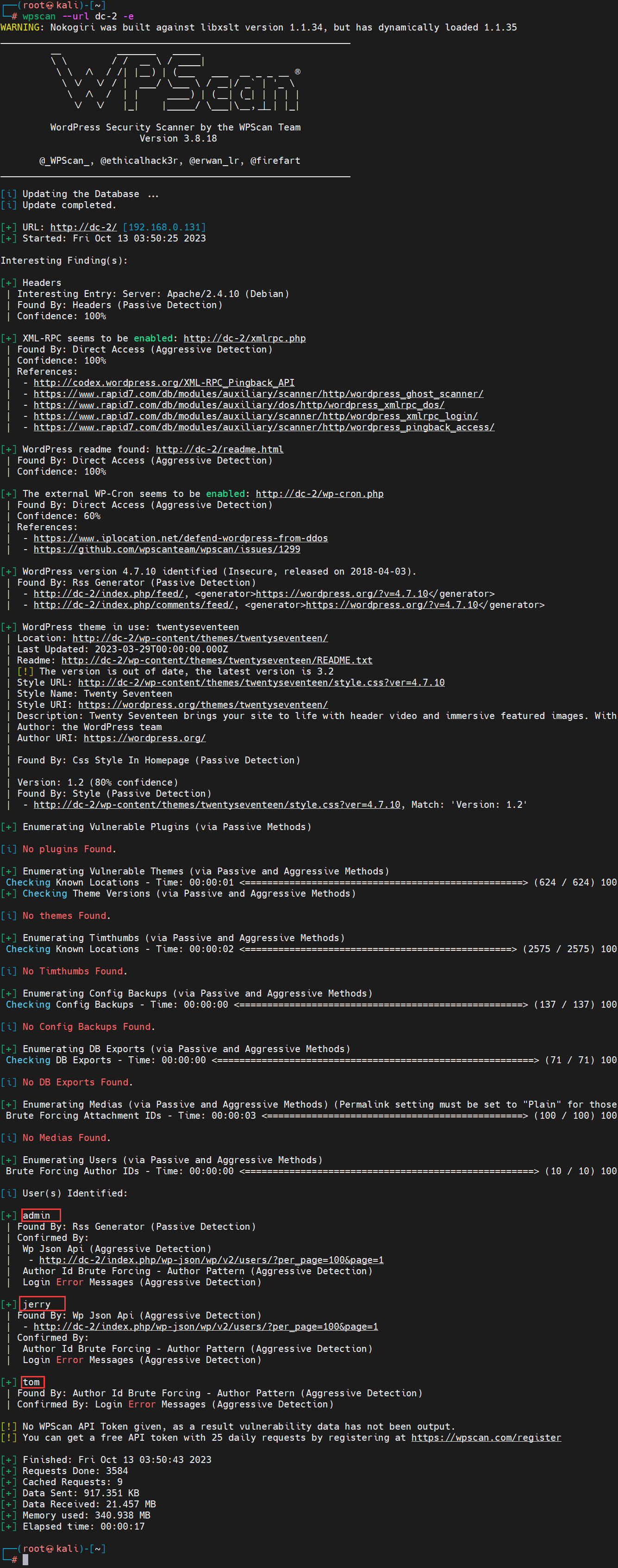
Task: Open the twentyseventeen theme Location link
Action: click(x=200, y=638)
